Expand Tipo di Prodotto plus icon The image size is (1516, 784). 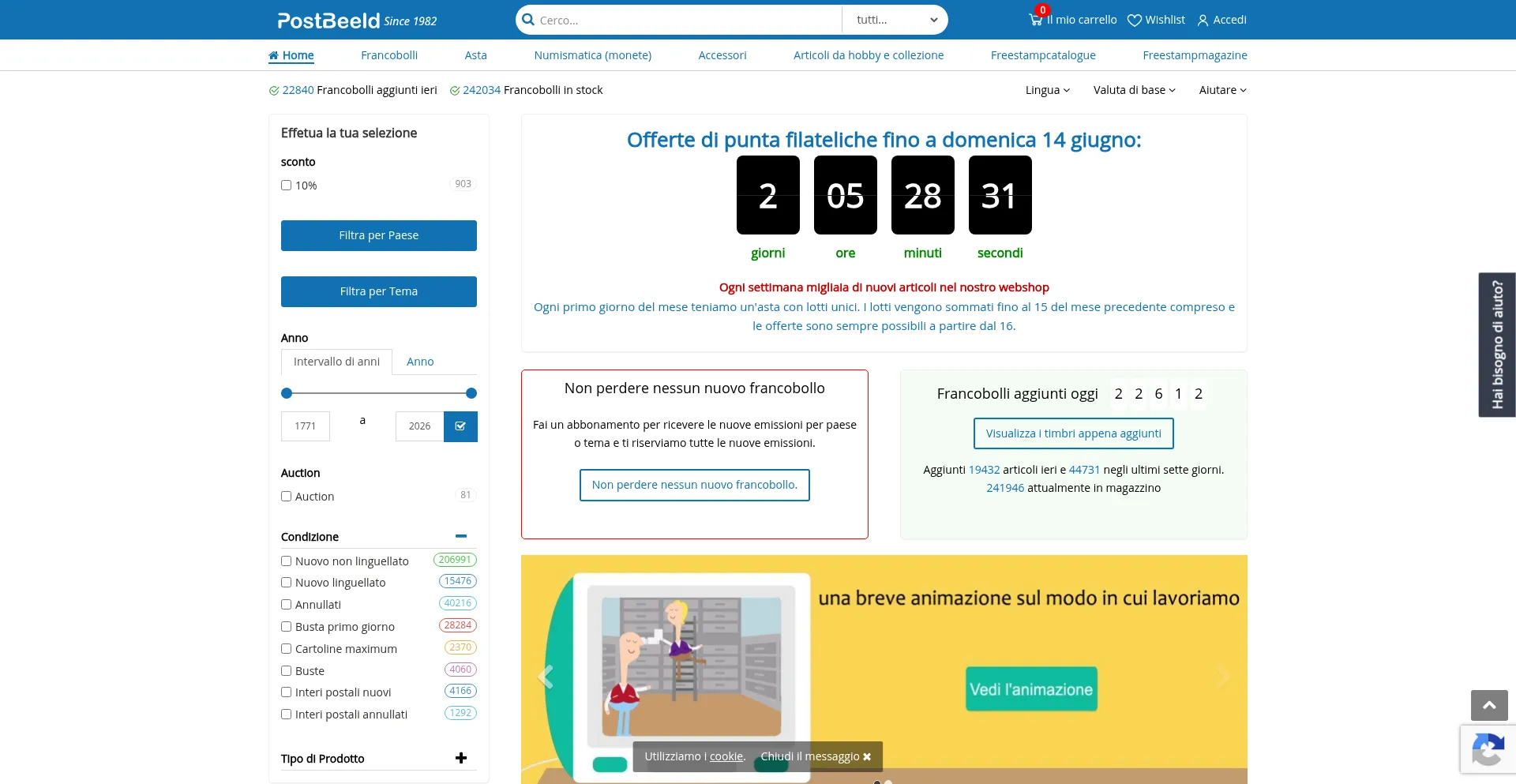tap(461, 758)
